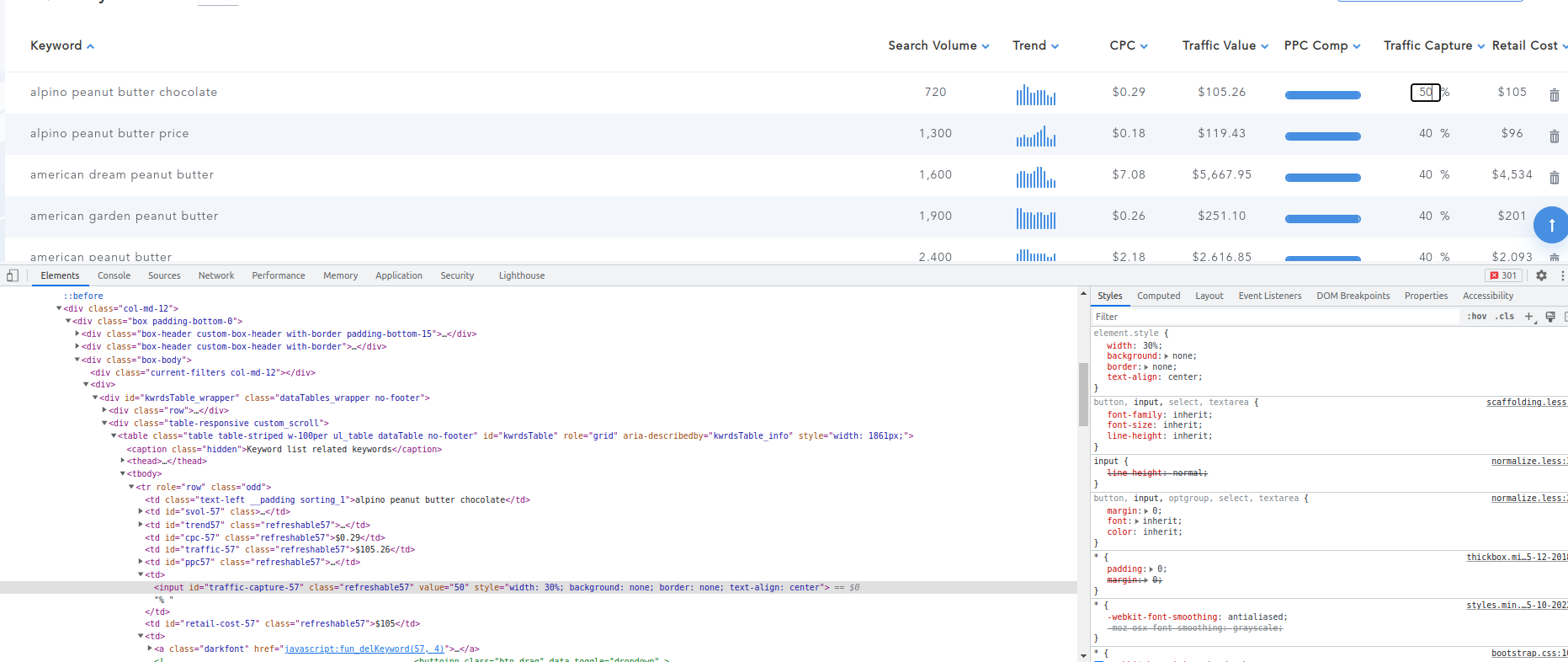Add a new style rule with plus icon
This screenshot has height=662, width=1568.
point(1529,317)
